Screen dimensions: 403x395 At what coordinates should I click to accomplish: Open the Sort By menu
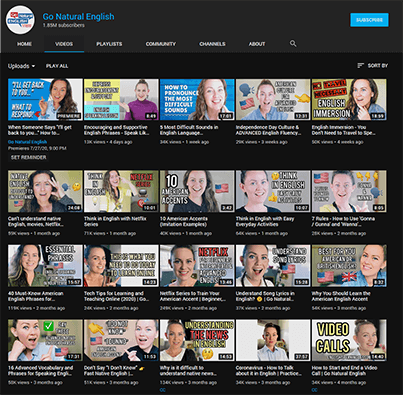pos(373,66)
